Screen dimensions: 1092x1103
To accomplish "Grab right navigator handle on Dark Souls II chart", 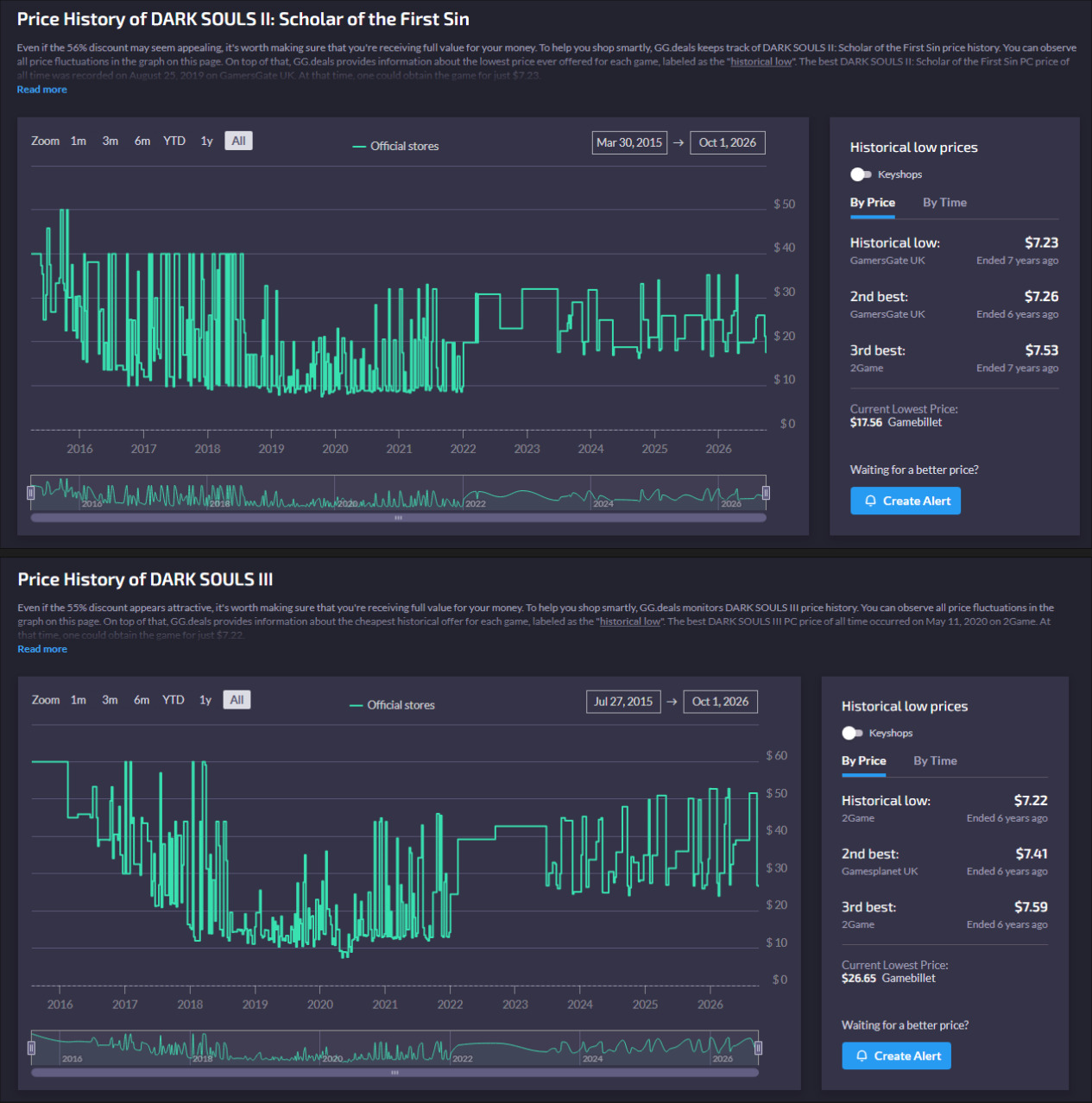I will tap(766, 493).
